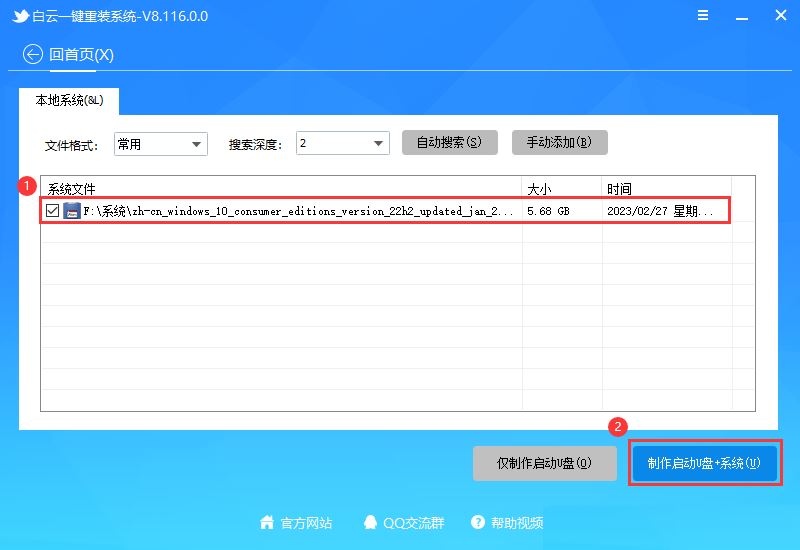Open 帮助视频 link
The image size is (800, 550).
(x=517, y=523)
